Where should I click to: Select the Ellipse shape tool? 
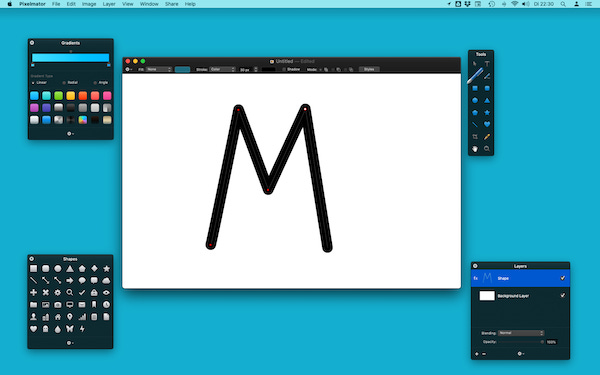tap(475, 100)
